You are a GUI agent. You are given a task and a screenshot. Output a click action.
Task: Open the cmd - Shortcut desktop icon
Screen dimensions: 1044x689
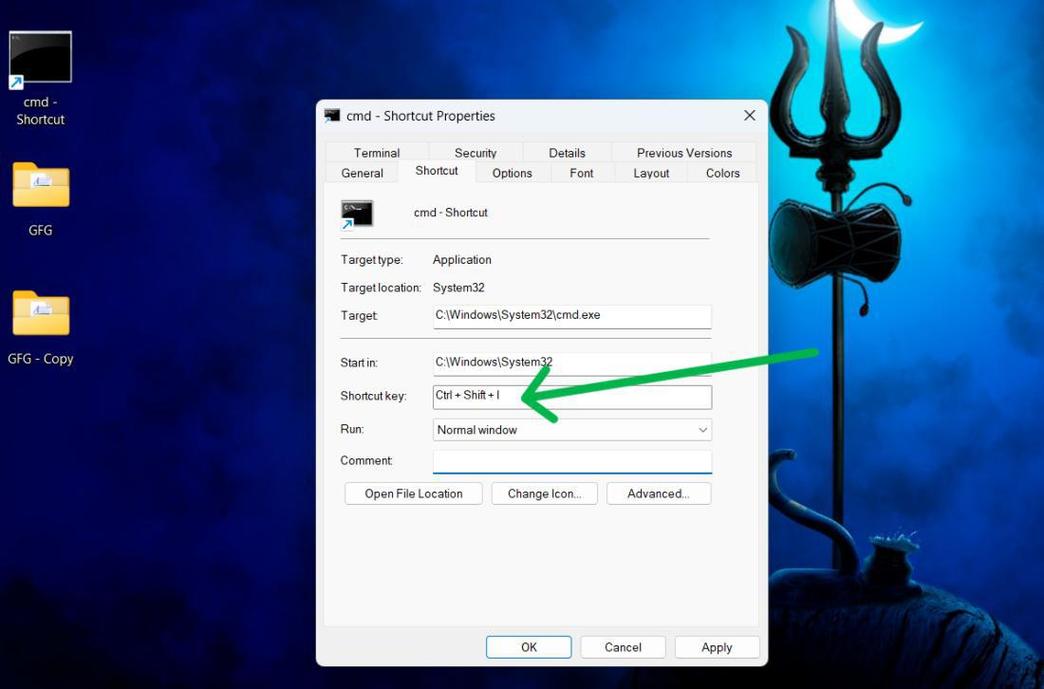click(40, 57)
